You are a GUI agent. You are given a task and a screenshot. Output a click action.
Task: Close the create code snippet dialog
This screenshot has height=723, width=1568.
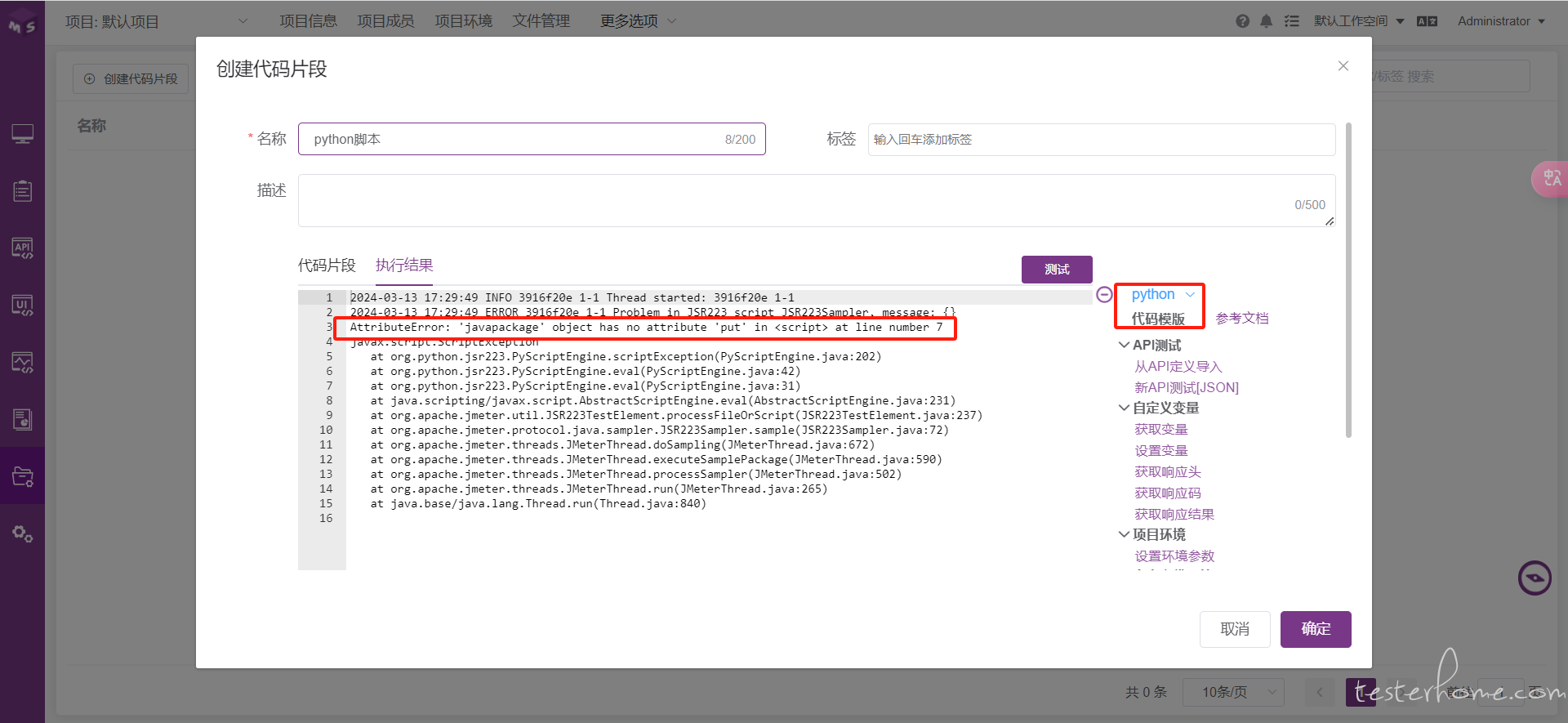[1343, 66]
